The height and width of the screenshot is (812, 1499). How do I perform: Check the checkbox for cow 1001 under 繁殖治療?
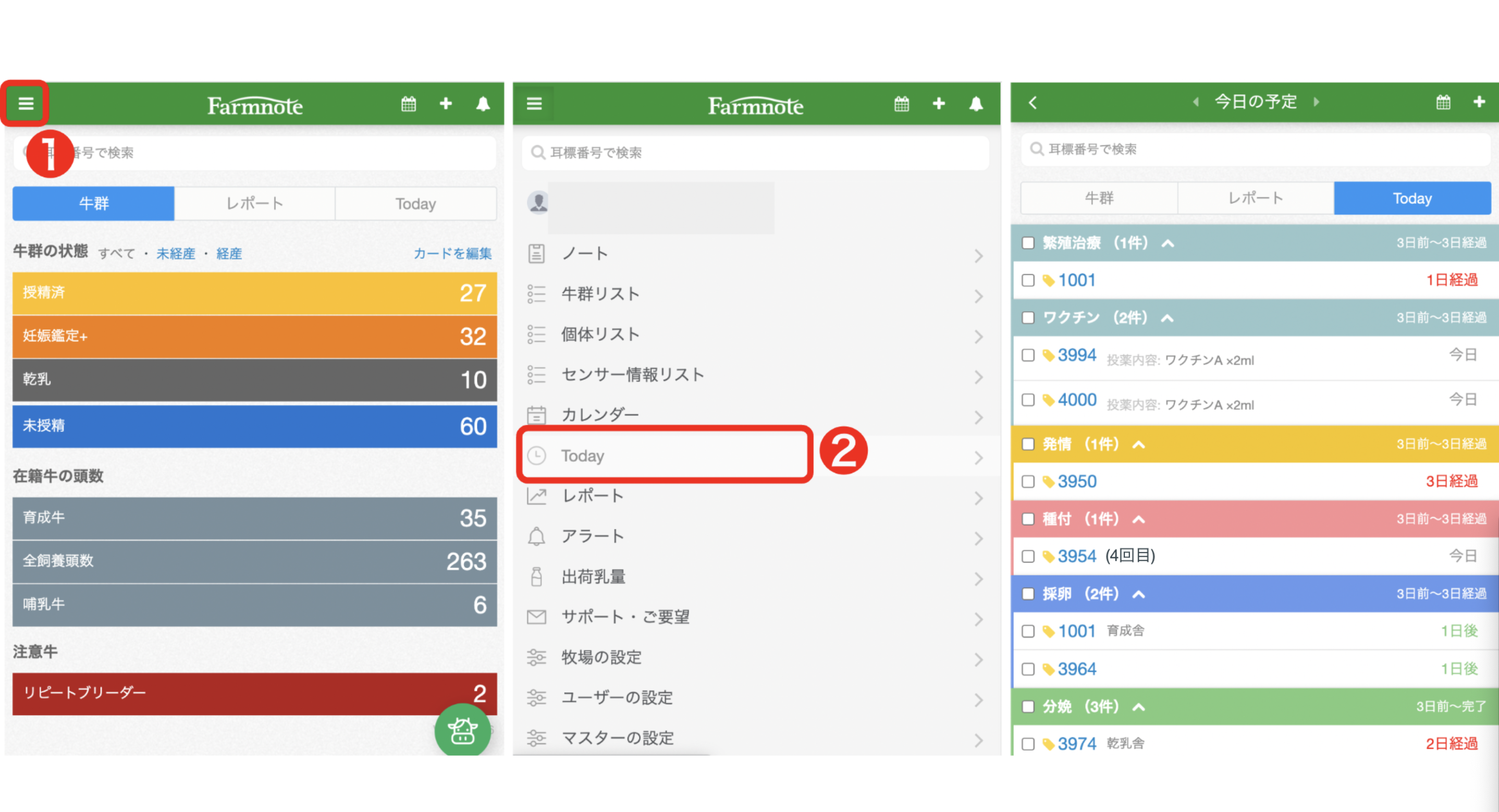tap(1028, 280)
